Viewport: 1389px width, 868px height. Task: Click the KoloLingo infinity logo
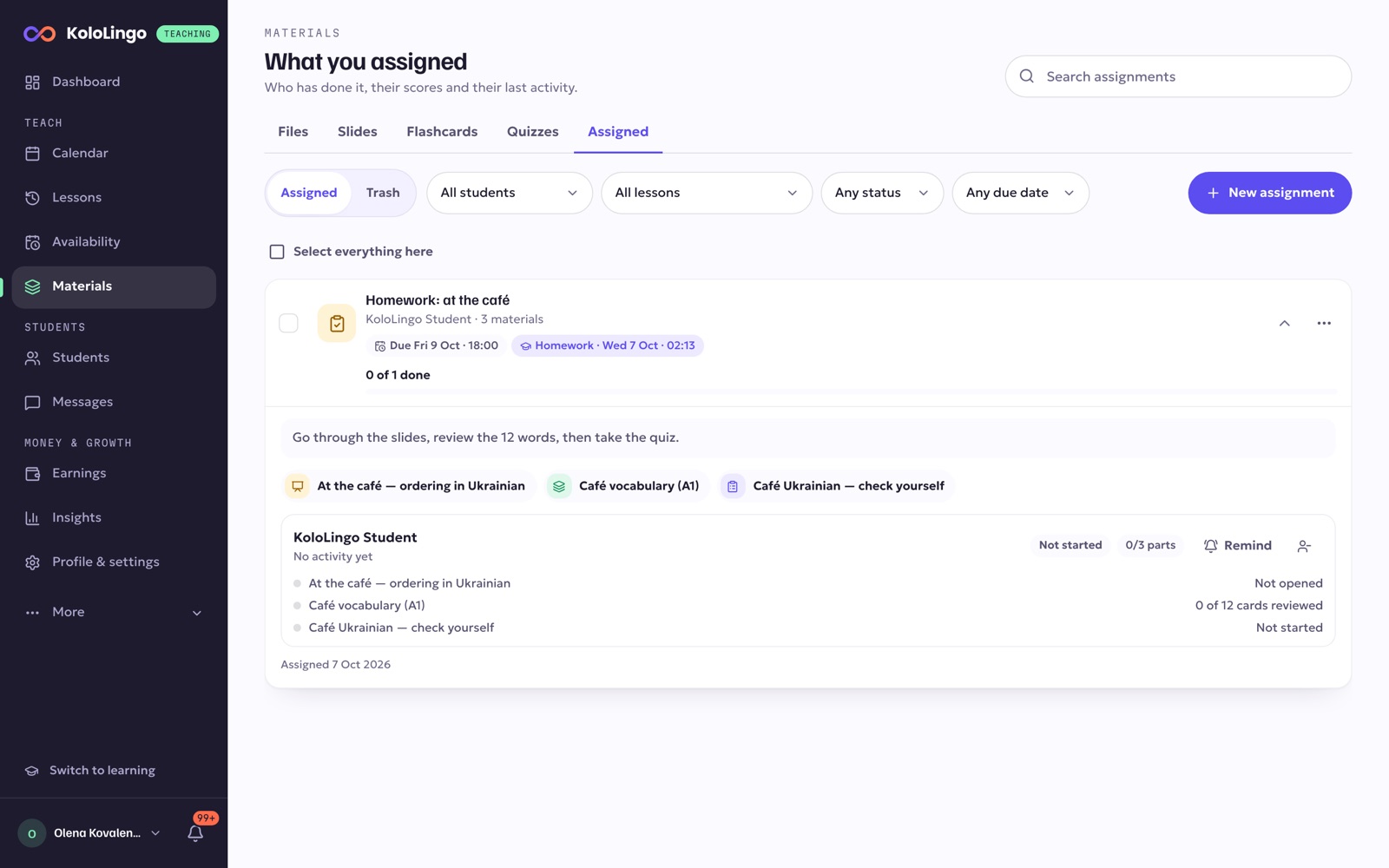pos(39,34)
